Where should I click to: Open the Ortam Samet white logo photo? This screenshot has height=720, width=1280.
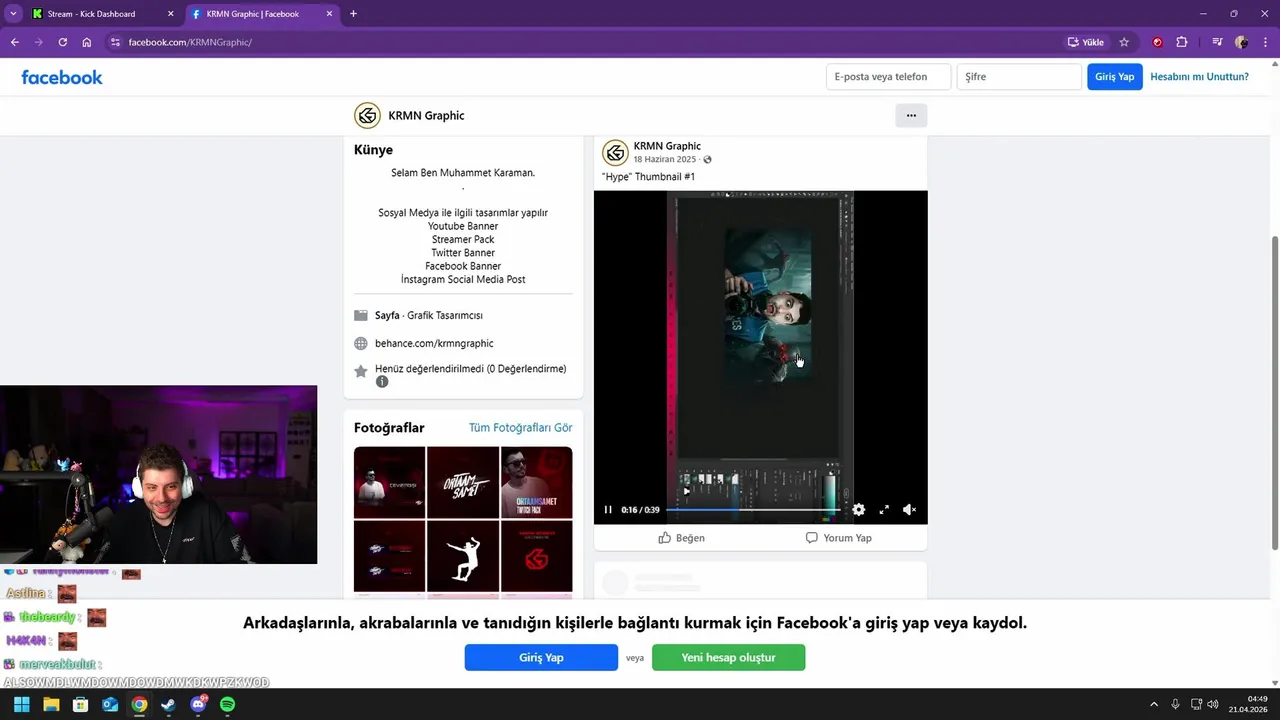463,483
